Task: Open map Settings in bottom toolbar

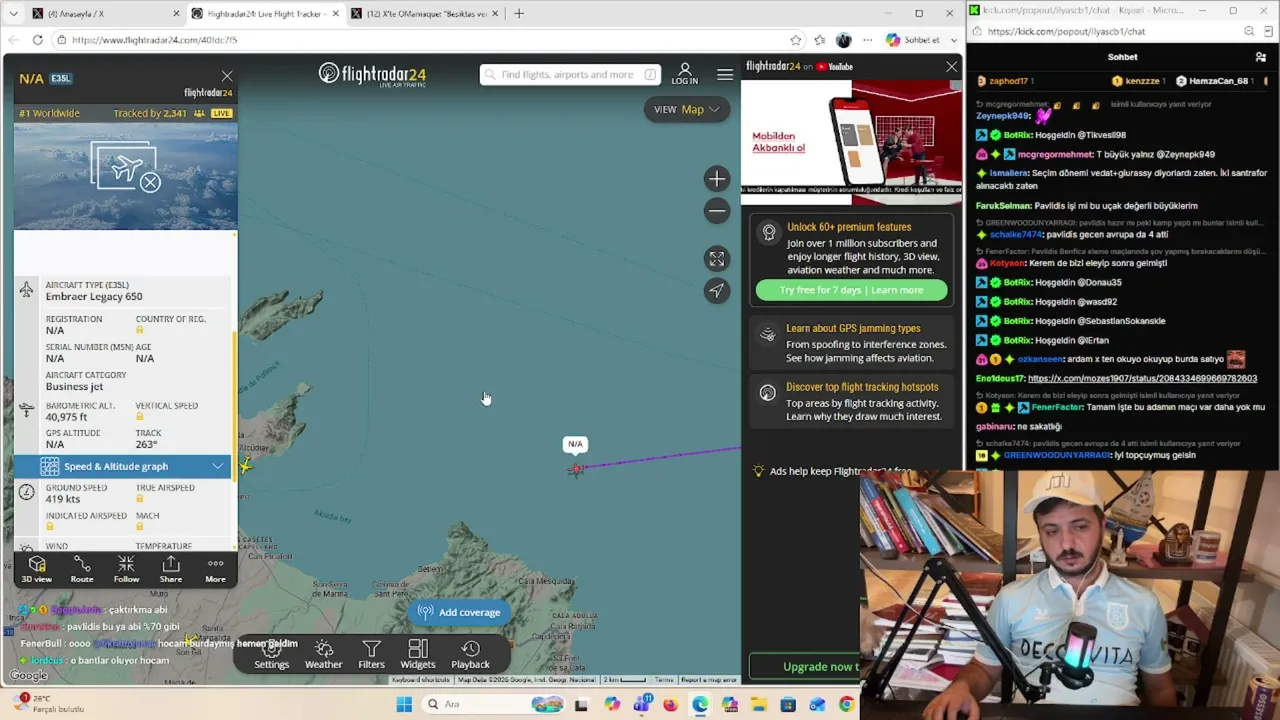Action: coord(271,655)
